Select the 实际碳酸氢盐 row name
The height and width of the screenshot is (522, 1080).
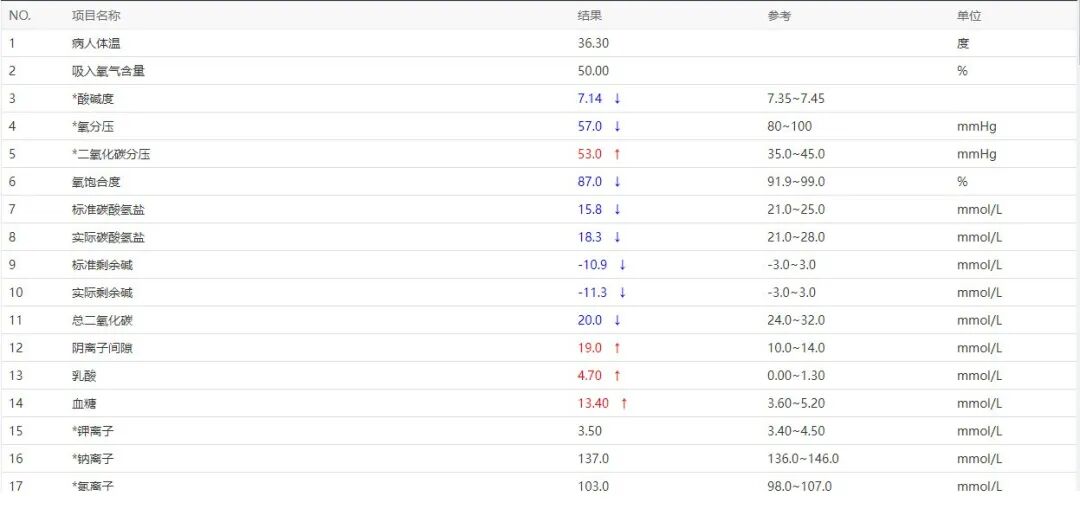(108, 237)
